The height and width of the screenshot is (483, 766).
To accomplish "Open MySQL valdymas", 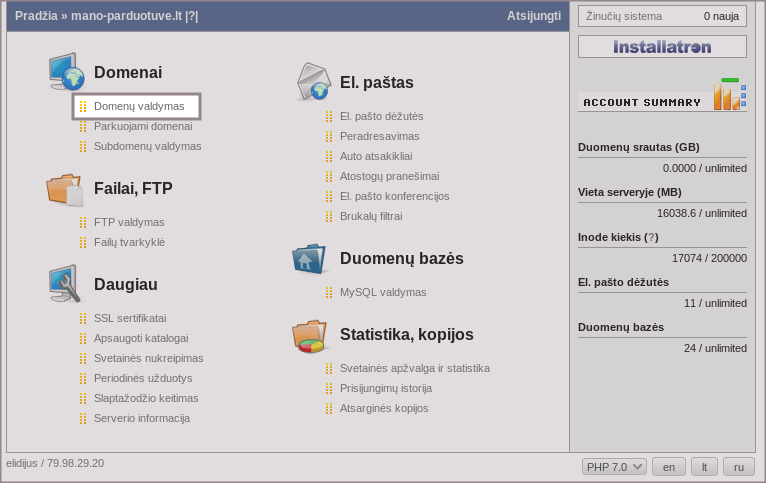I will [x=383, y=292].
